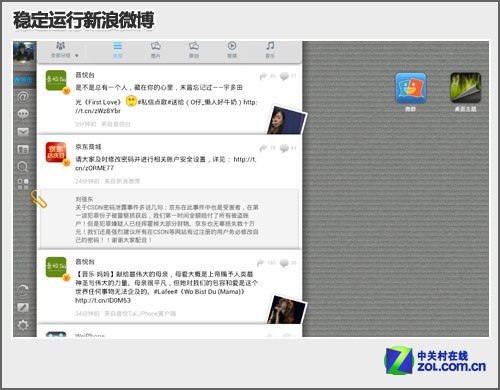Image resolution: width=500 pixels, height=390 pixels.
Task: Expand the group selector dropdown arrow
Action: pos(77,56)
